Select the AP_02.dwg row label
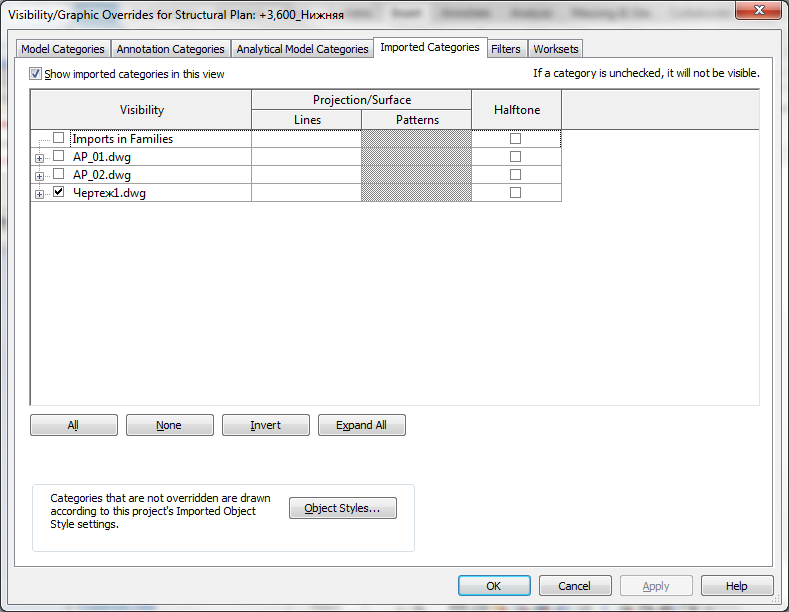Image resolution: width=789 pixels, height=612 pixels. pos(102,175)
